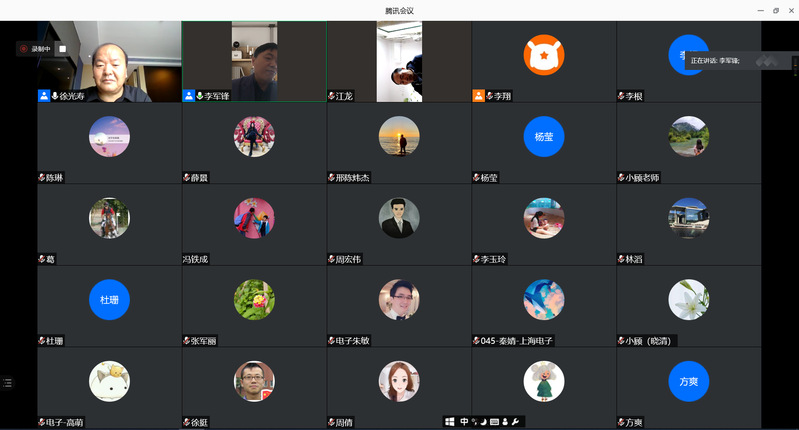Select 杨莹's blue avatar tile
The image size is (799, 430).
click(544, 136)
